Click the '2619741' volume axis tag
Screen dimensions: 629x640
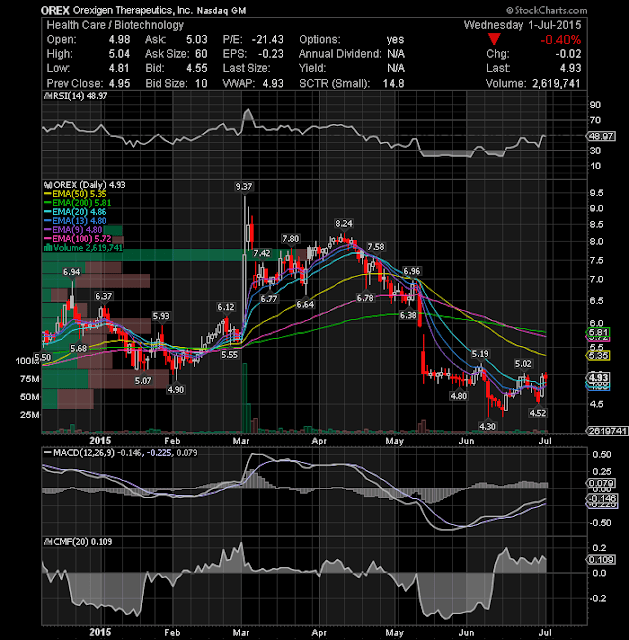pyautogui.click(x=607, y=431)
